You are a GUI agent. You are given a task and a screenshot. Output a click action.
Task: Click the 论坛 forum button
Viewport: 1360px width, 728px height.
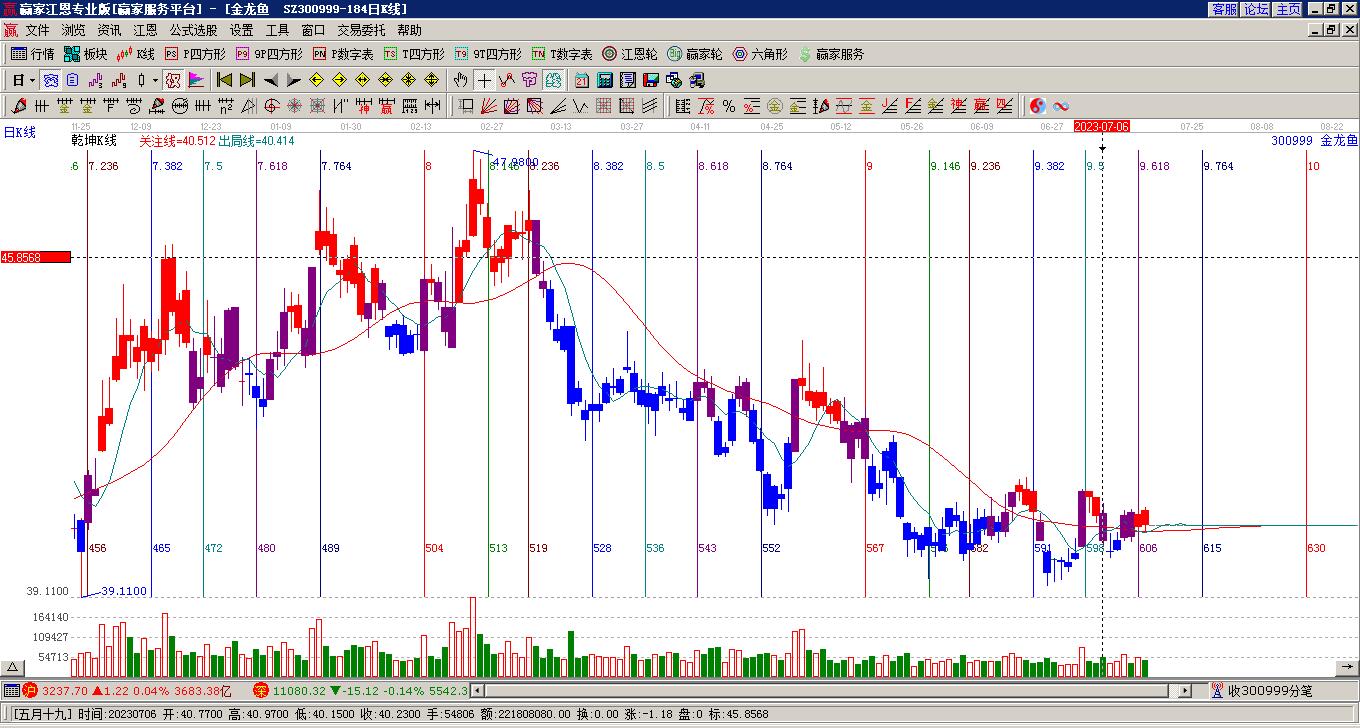pyautogui.click(x=1256, y=9)
